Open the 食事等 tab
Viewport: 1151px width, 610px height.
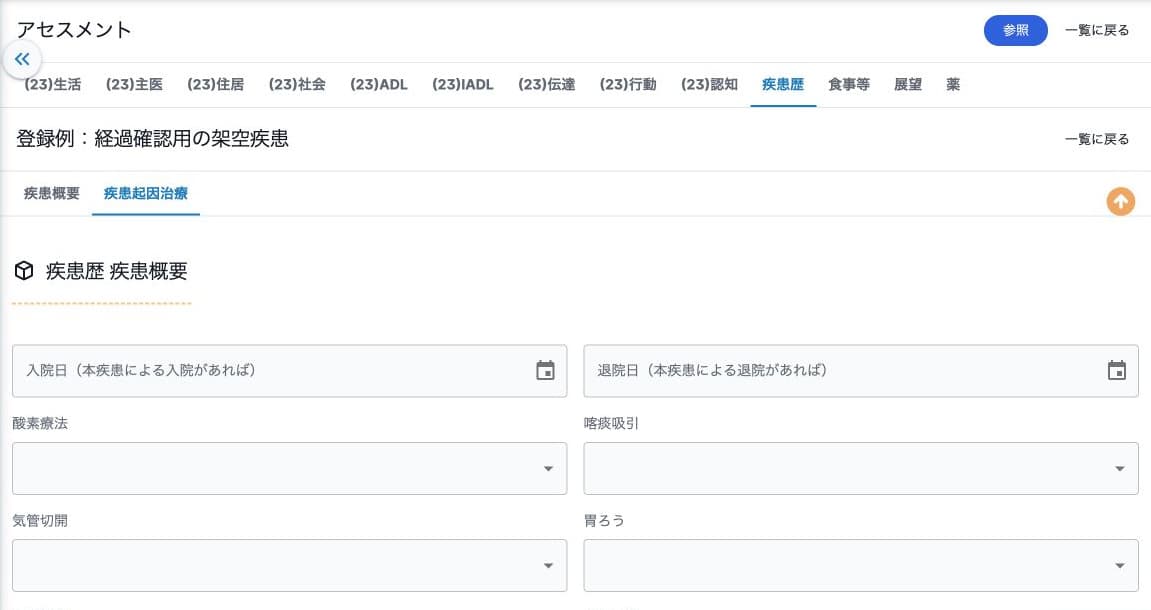pos(849,84)
